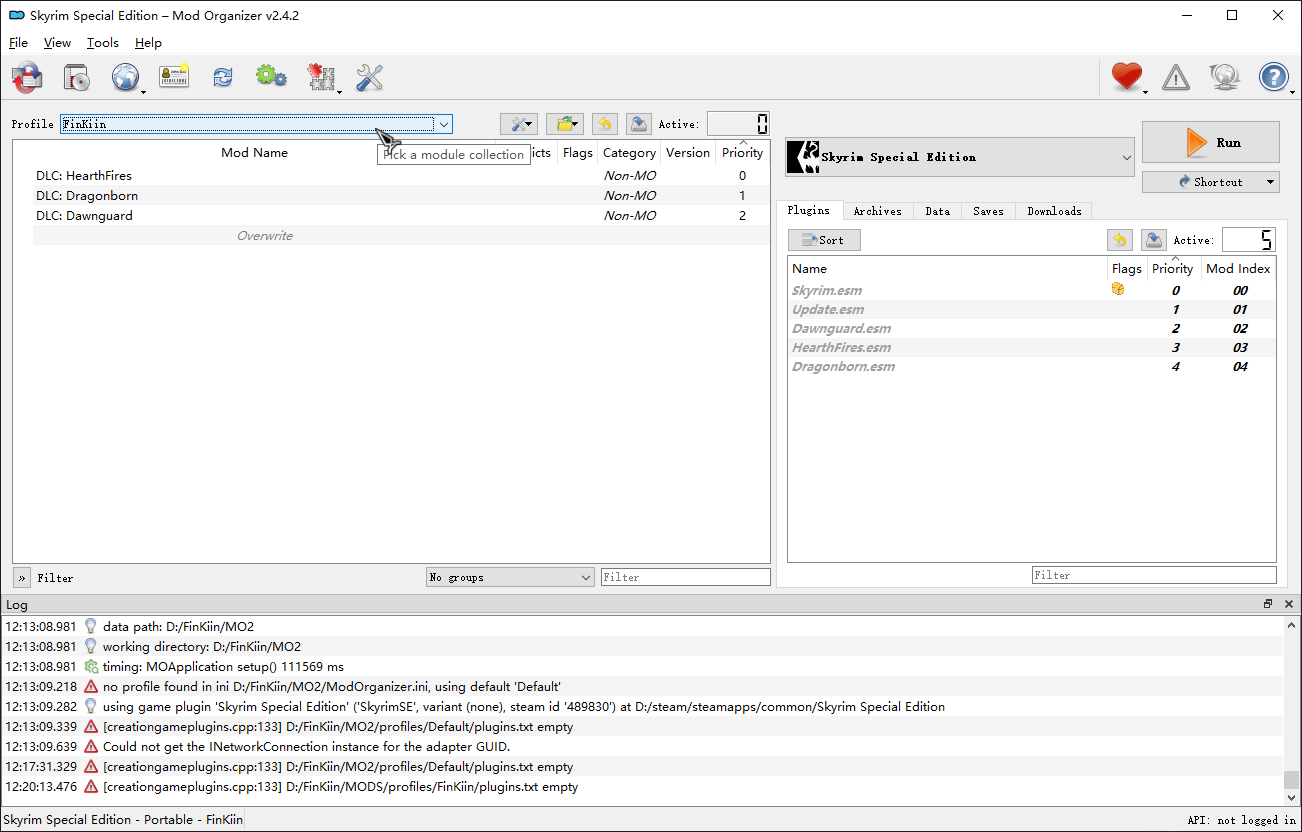Image resolution: width=1302 pixels, height=832 pixels.
Task: Sort mod list by Priority header
Action: coord(742,153)
